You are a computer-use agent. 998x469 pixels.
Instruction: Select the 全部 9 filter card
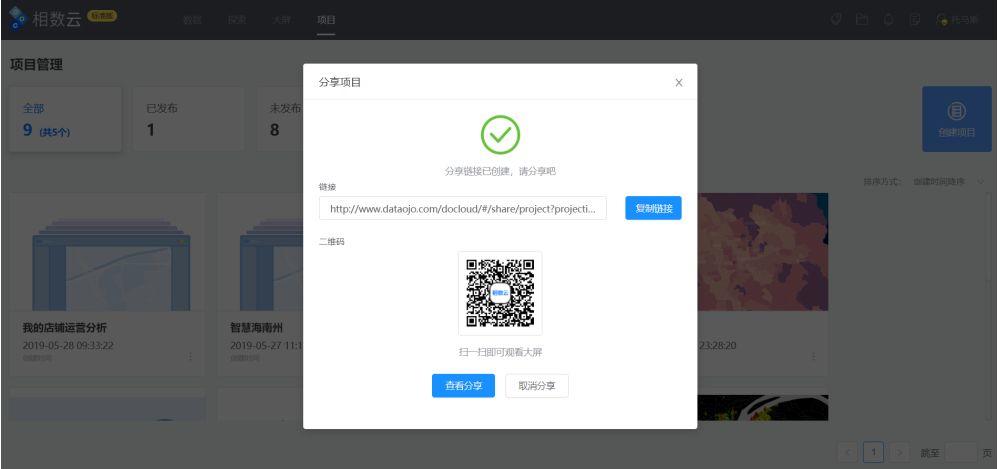tap(65, 120)
